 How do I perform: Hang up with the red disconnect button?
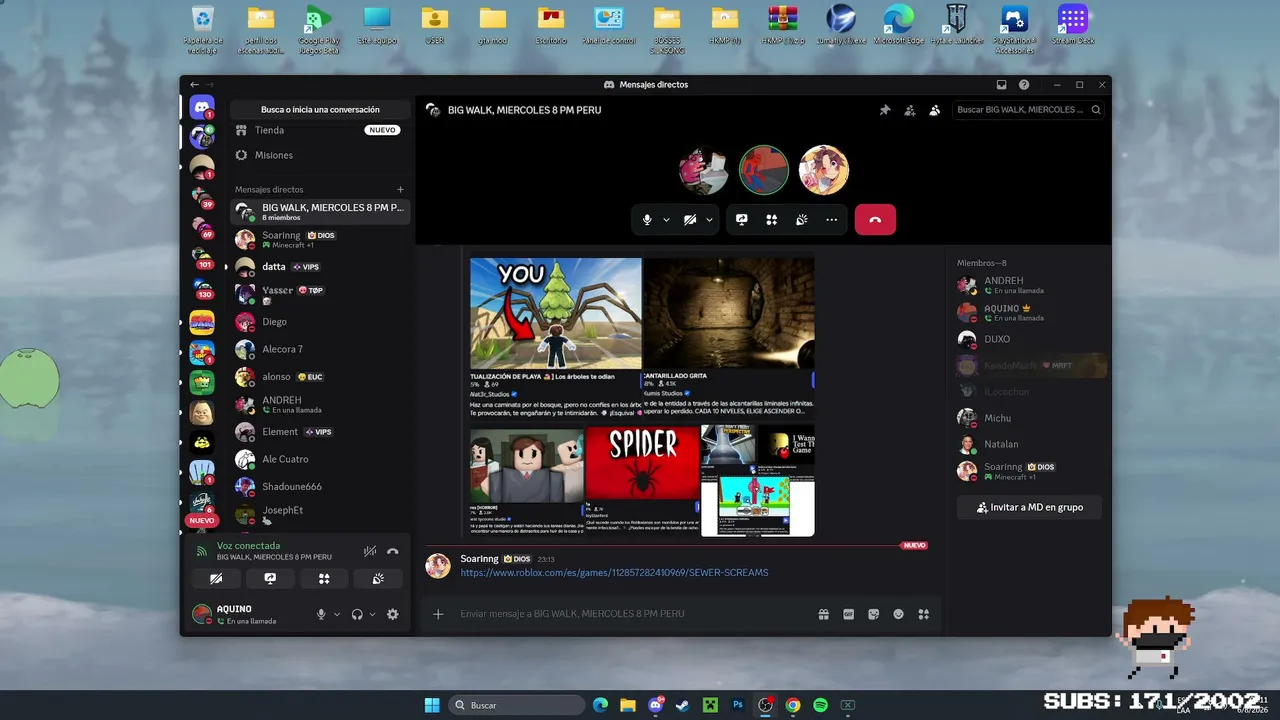click(875, 220)
